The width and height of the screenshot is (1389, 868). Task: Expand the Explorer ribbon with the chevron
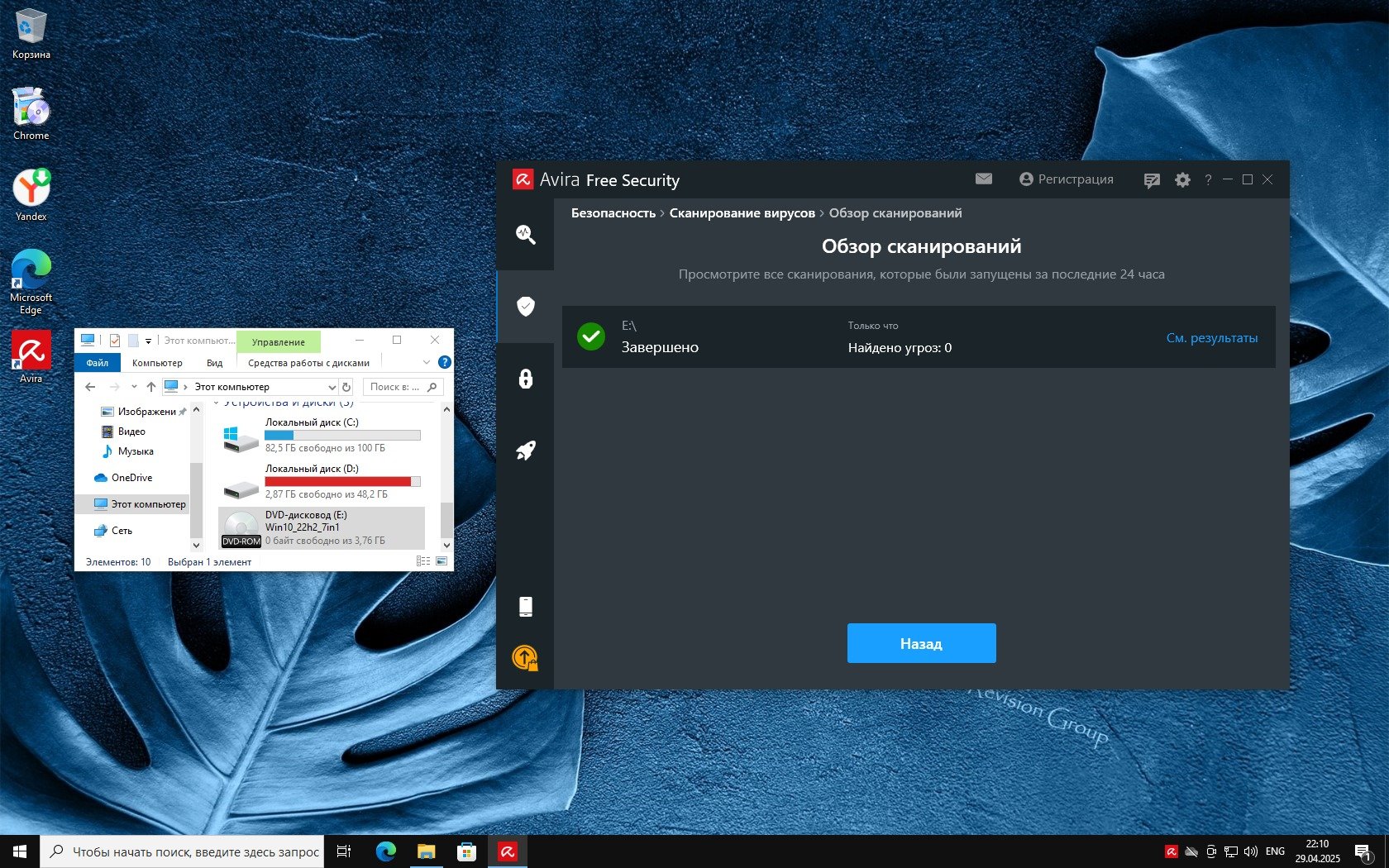click(x=427, y=362)
